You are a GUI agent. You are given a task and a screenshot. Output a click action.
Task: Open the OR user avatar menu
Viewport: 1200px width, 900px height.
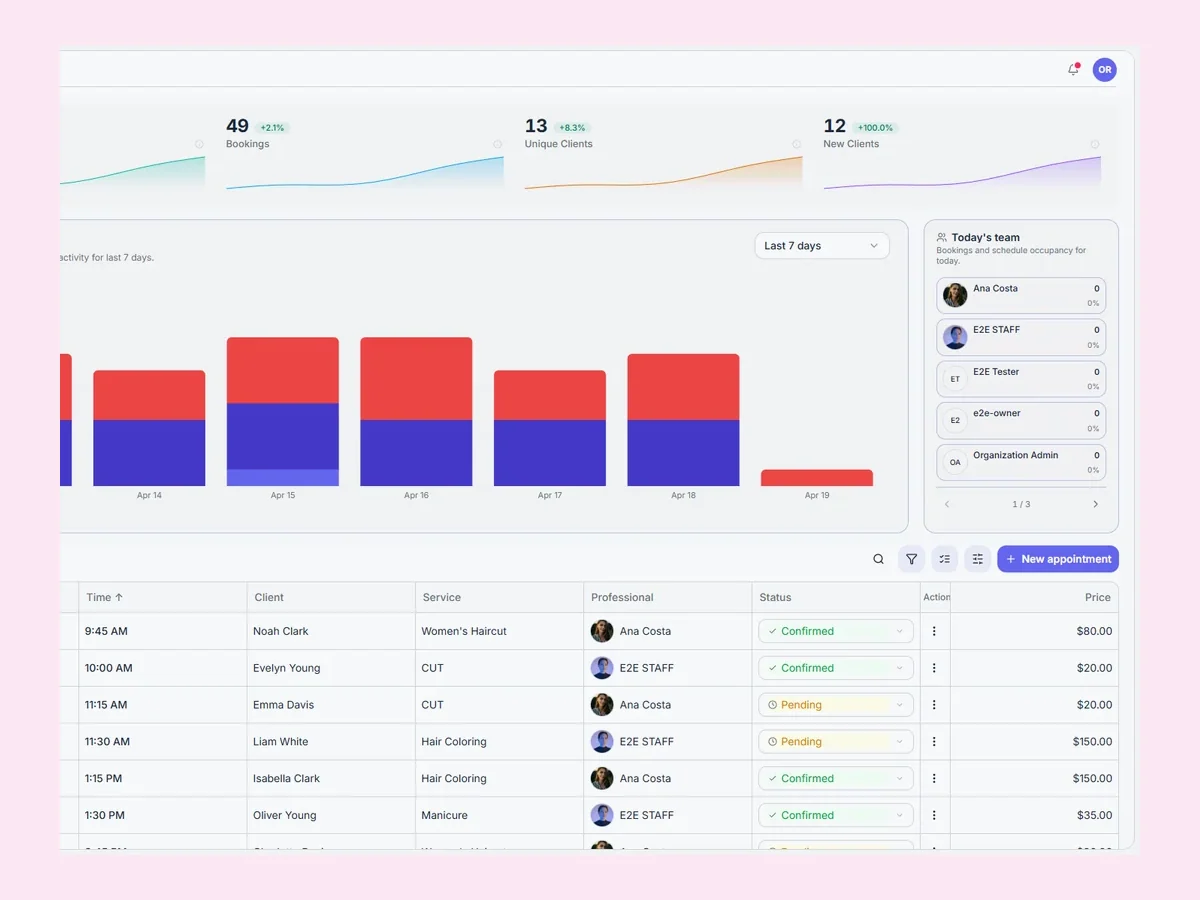coord(1104,69)
